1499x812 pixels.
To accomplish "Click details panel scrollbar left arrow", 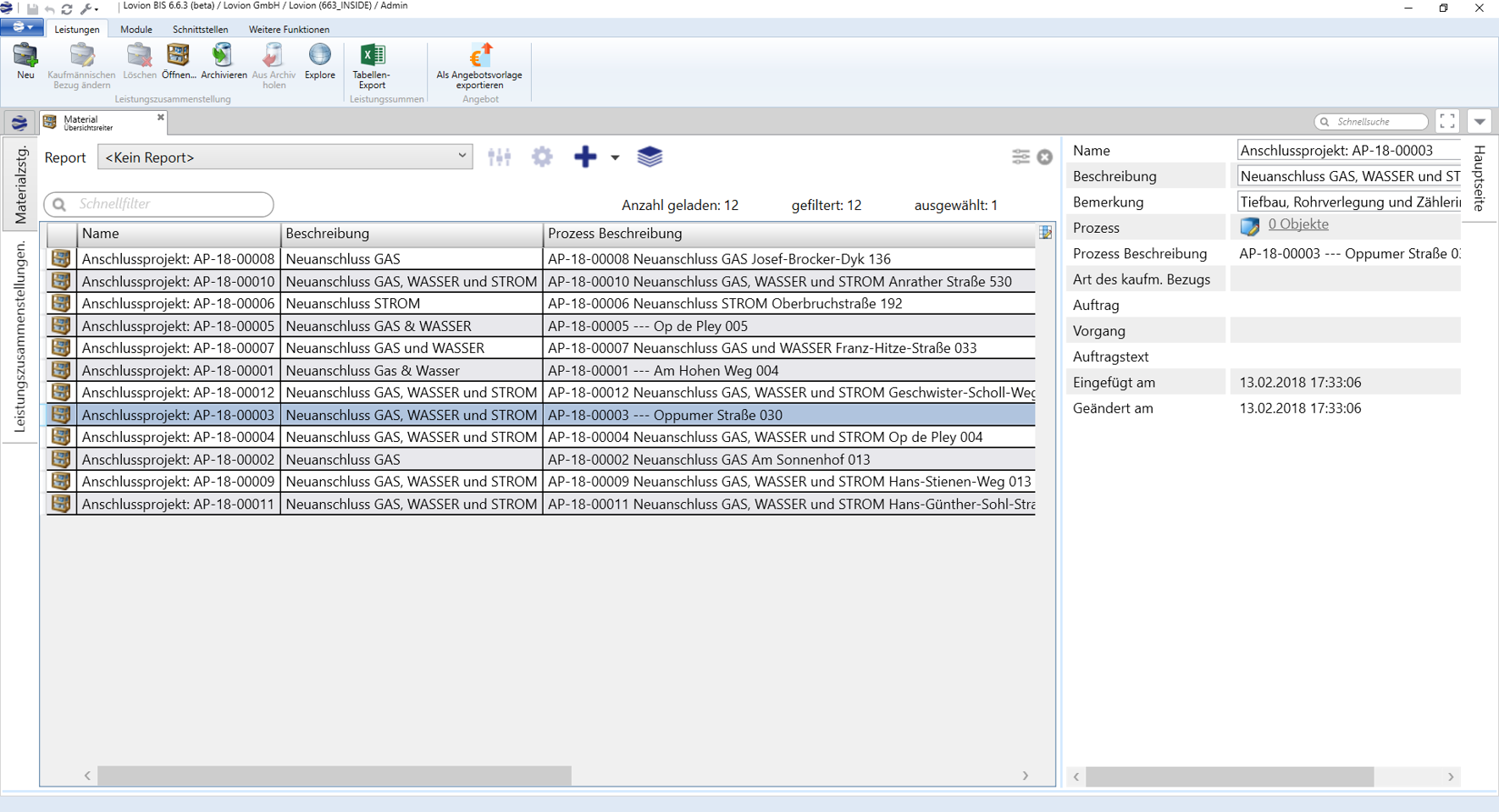I will click(x=1076, y=776).
